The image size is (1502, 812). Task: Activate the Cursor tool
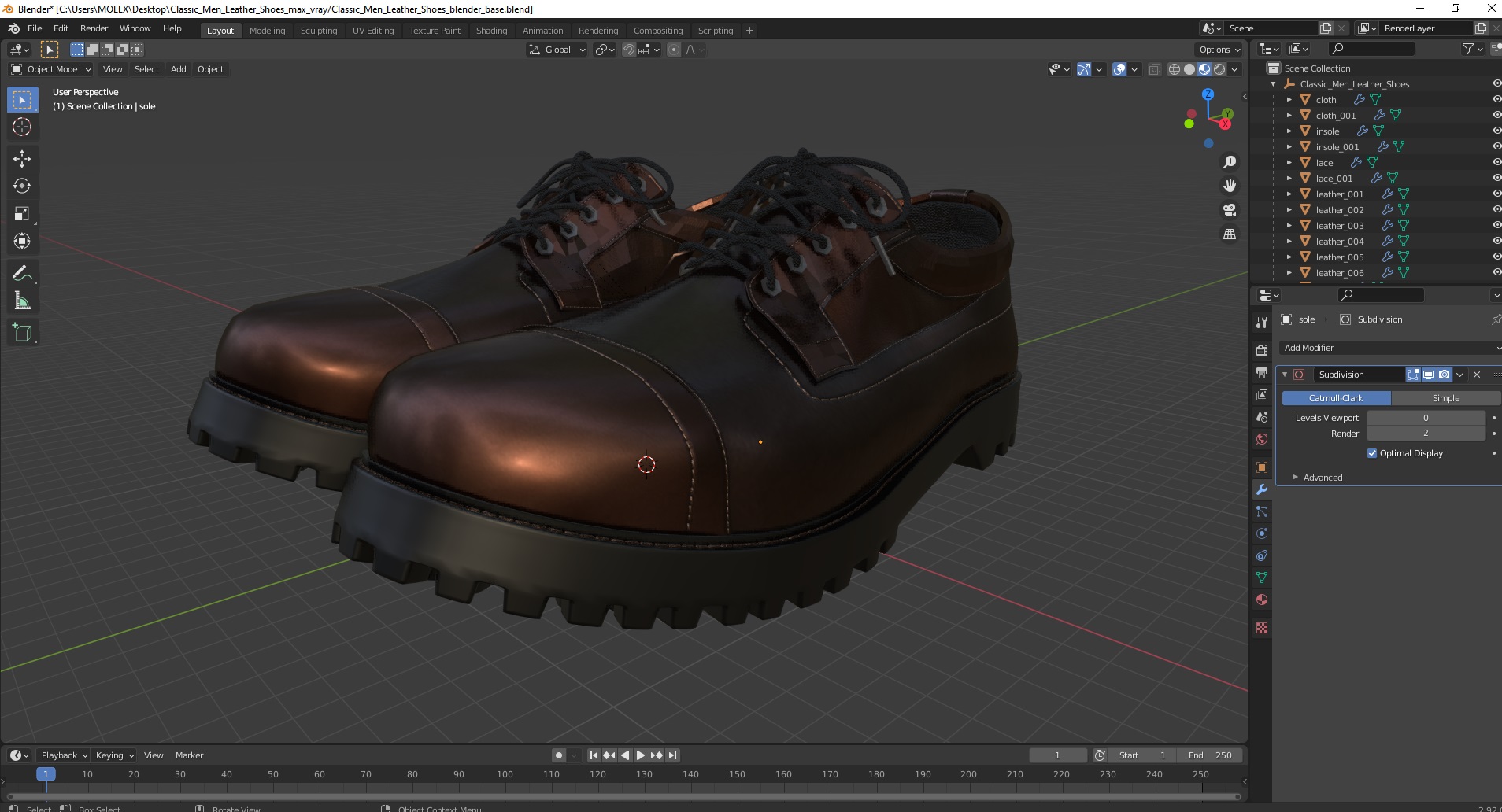[22, 127]
